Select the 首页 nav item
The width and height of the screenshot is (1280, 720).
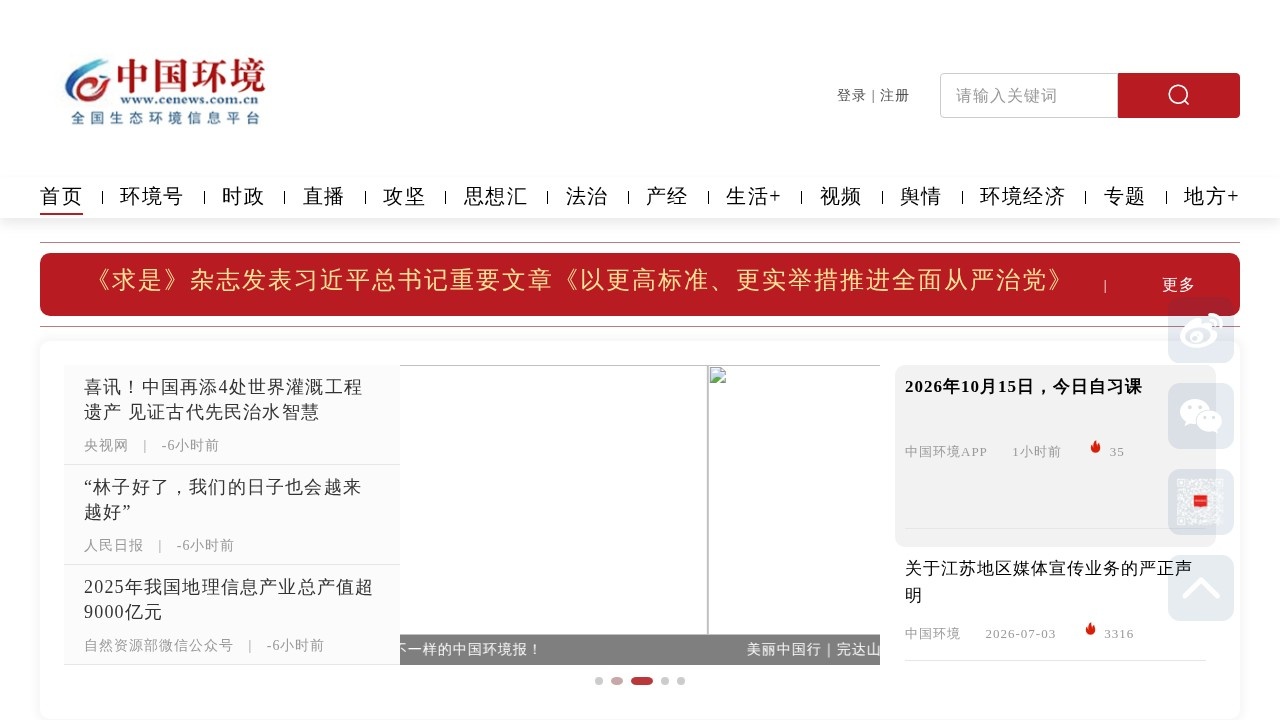pos(61,197)
